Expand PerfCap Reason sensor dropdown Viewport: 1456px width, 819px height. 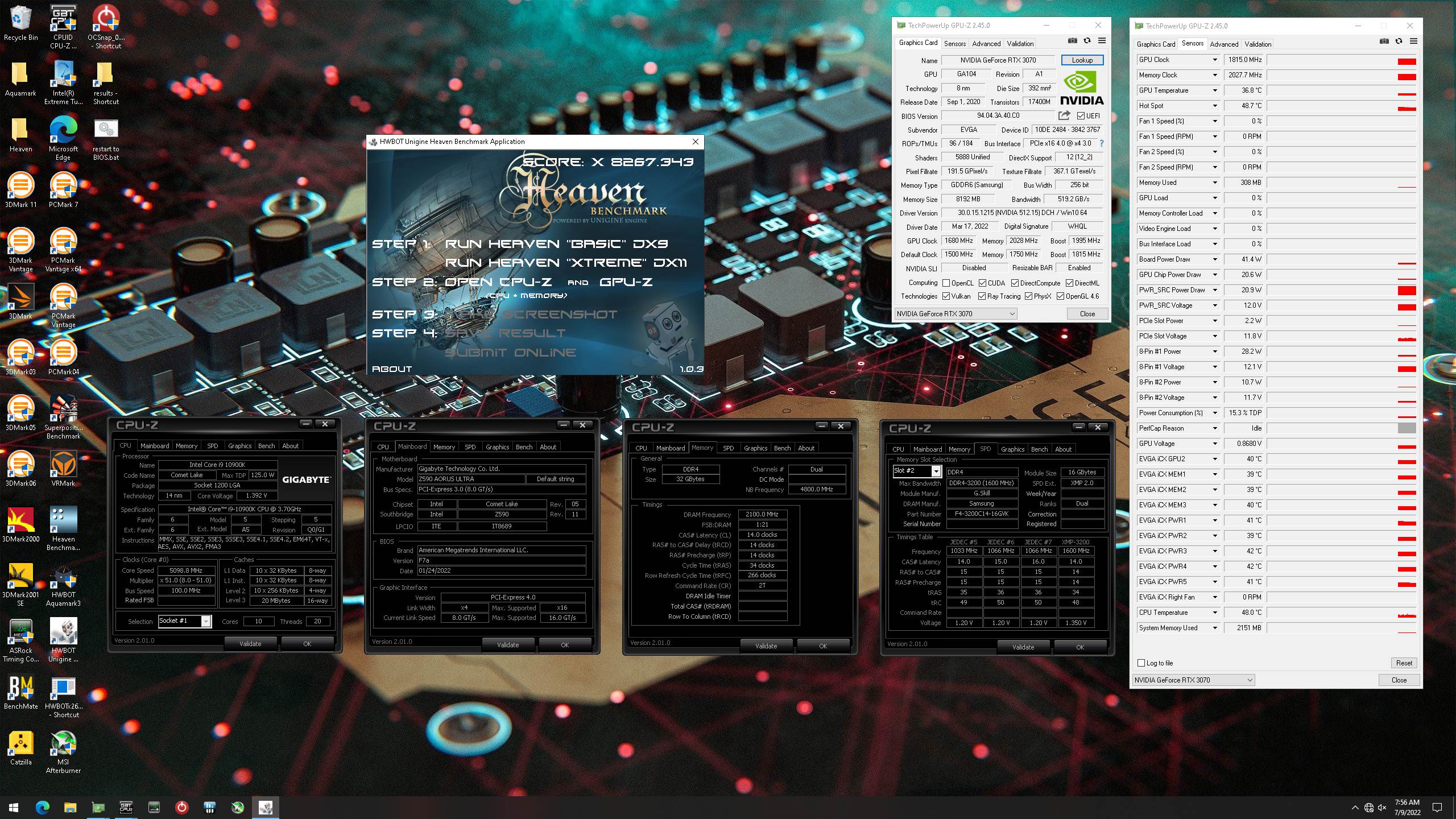pos(1215,428)
